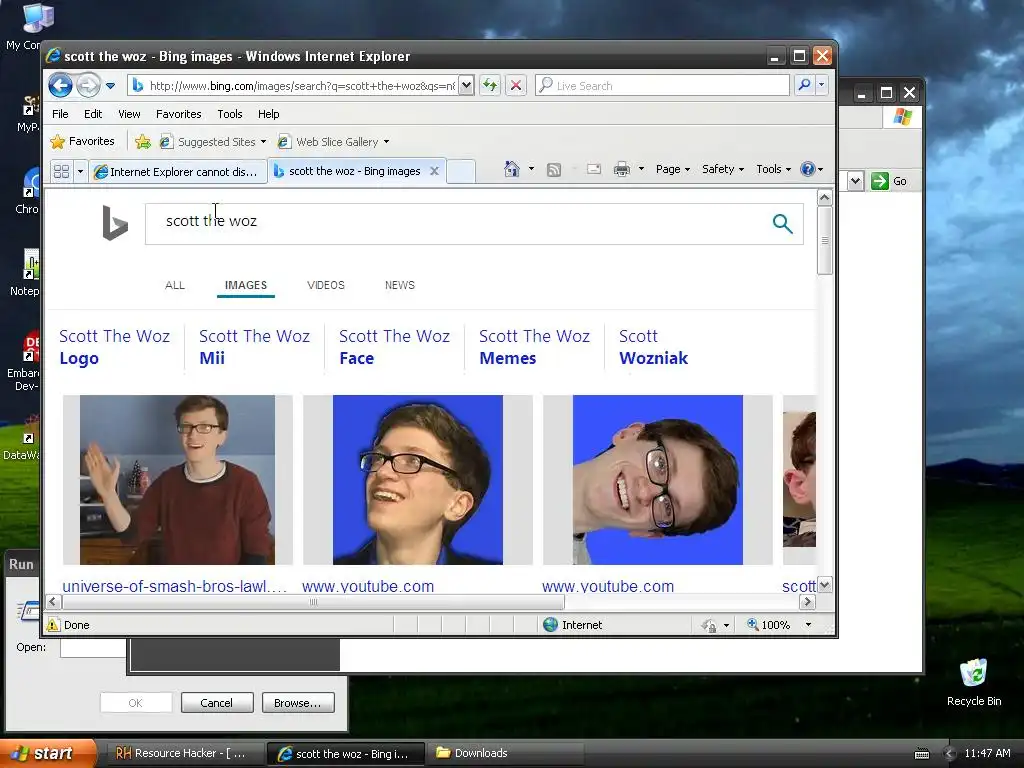Click the Forward navigation arrow
Image resolution: width=1024 pixels, height=768 pixels.
tap(88, 86)
